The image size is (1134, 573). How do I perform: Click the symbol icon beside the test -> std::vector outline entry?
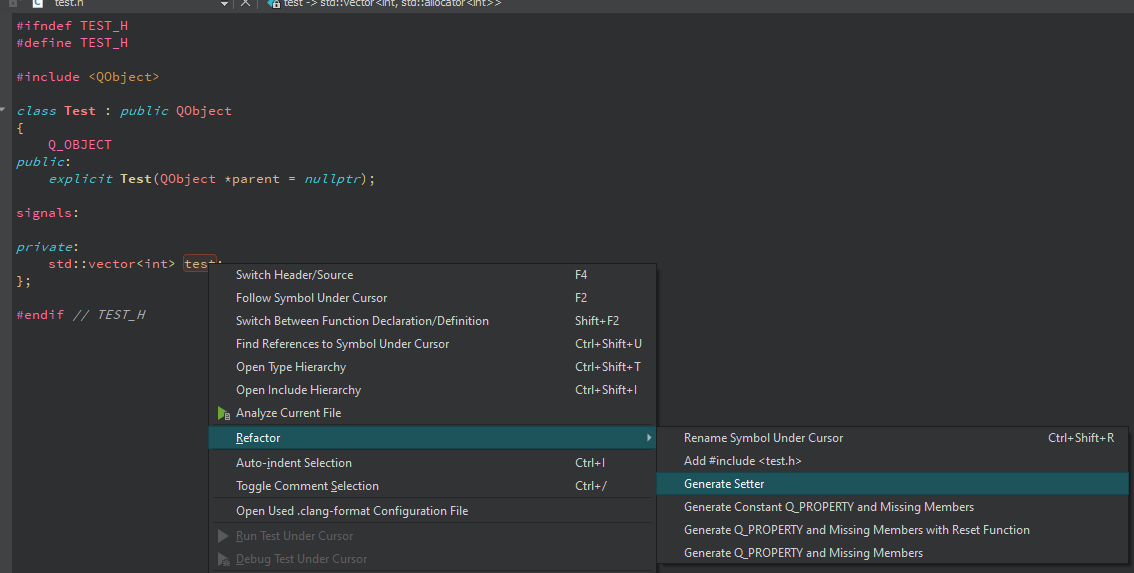(273, 4)
